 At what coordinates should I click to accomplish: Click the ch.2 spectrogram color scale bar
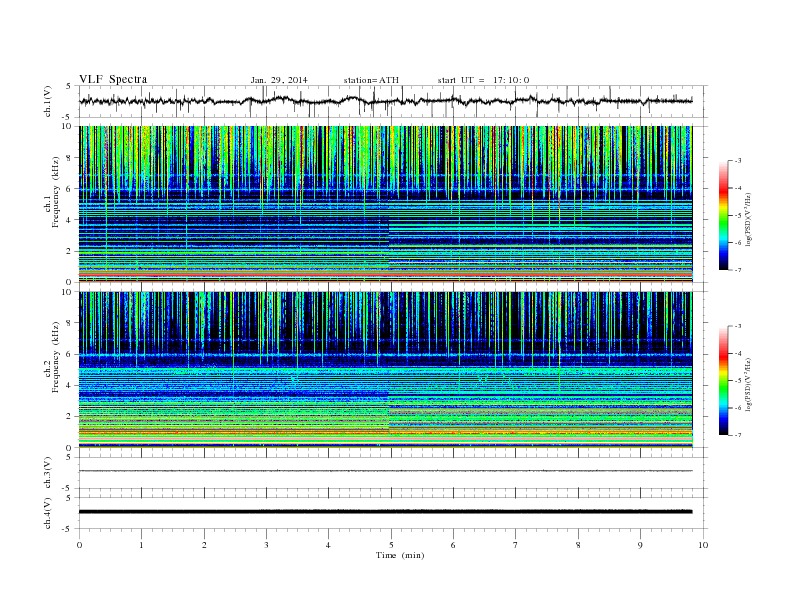click(724, 381)
